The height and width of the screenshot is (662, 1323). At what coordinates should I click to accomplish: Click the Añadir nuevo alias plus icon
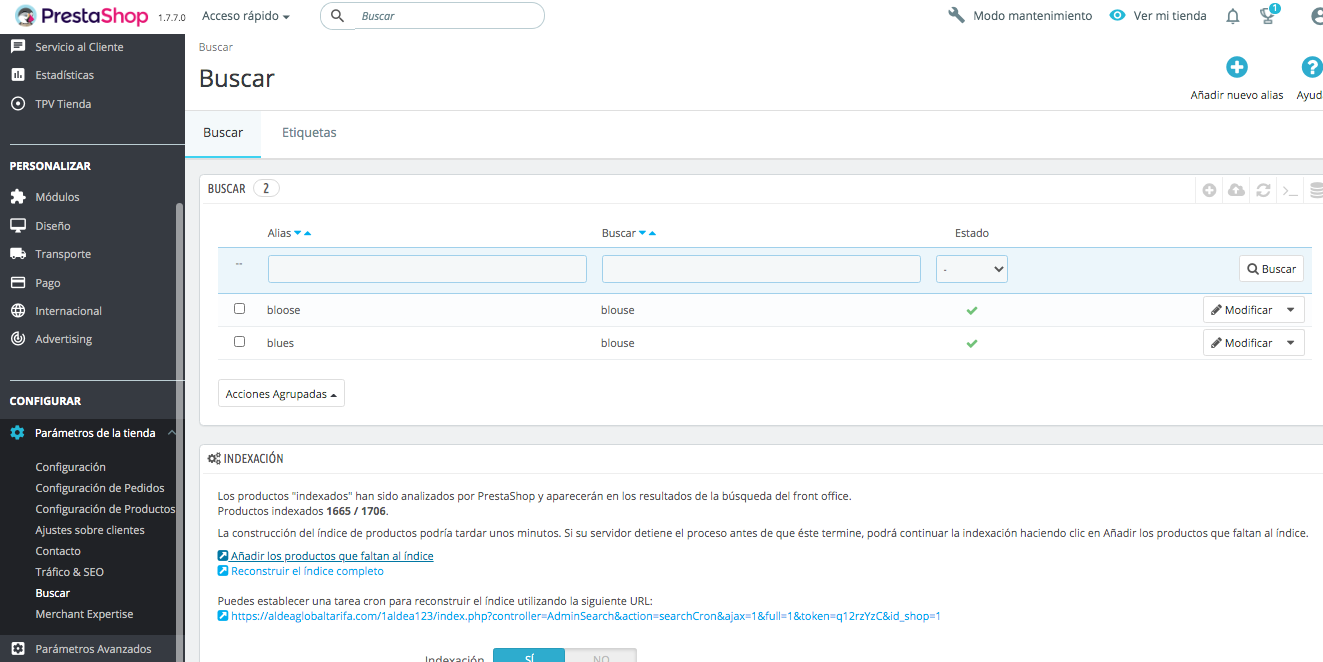tap(1237, 67)
